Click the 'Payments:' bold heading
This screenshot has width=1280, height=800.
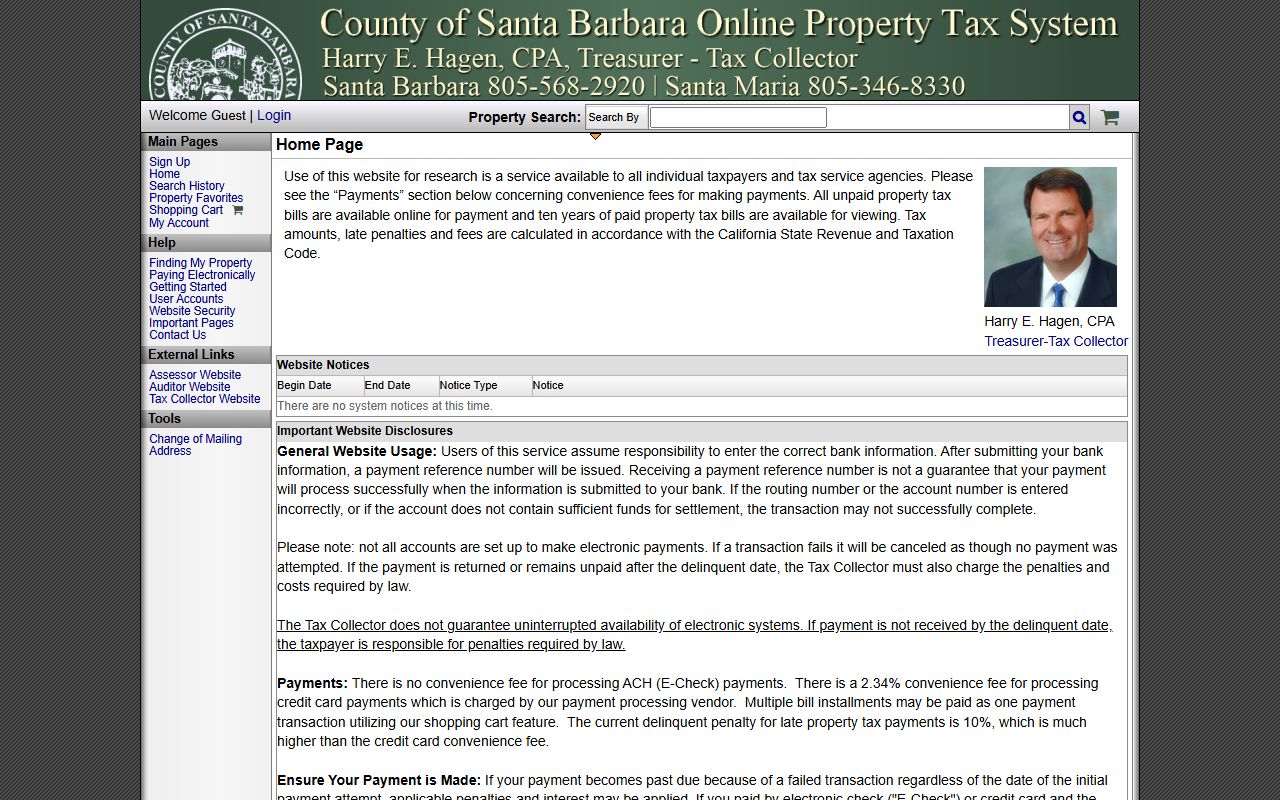click(x=312, y=683)
